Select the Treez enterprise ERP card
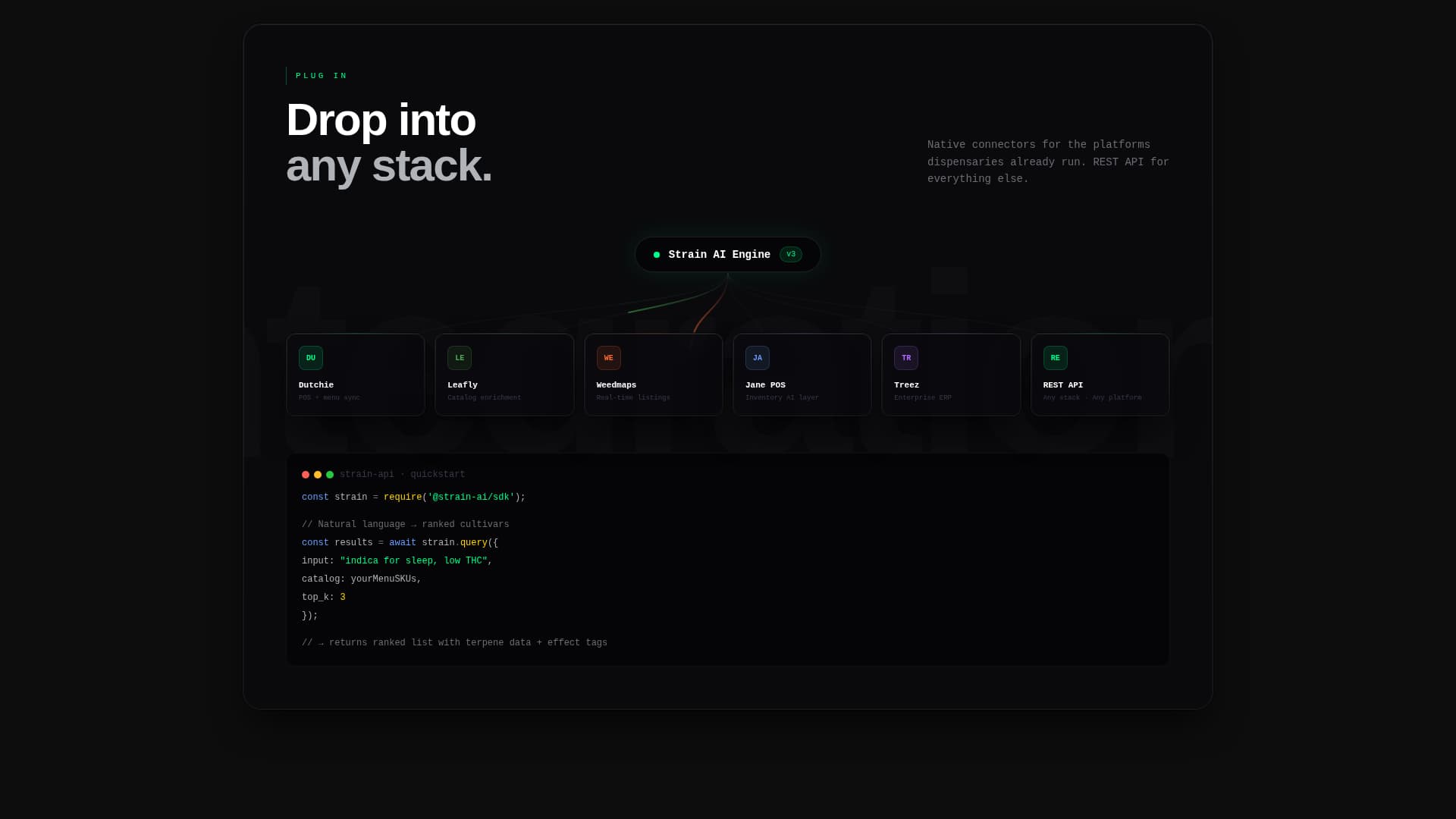 pyautogui.click(x=951, y=375)
